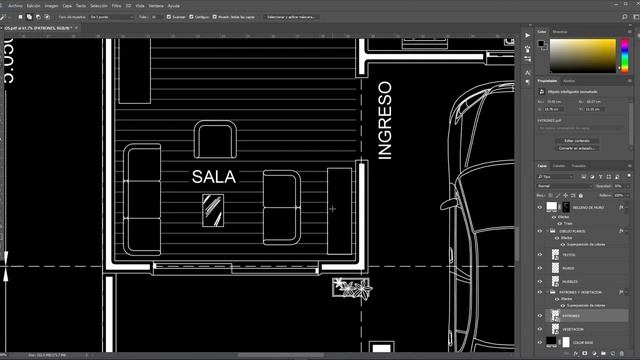Hide the TEXTOS layer
Image resolution: width=640 pixels, height=360 pixels.
540,254
